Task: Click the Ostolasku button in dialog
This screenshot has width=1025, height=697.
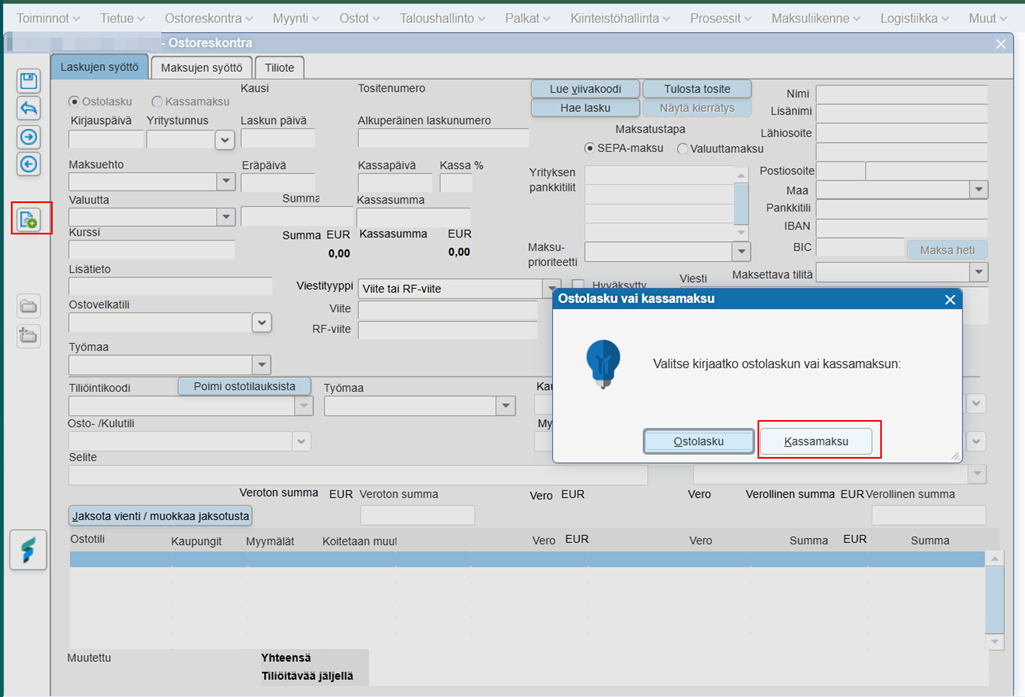Action: 698,441
